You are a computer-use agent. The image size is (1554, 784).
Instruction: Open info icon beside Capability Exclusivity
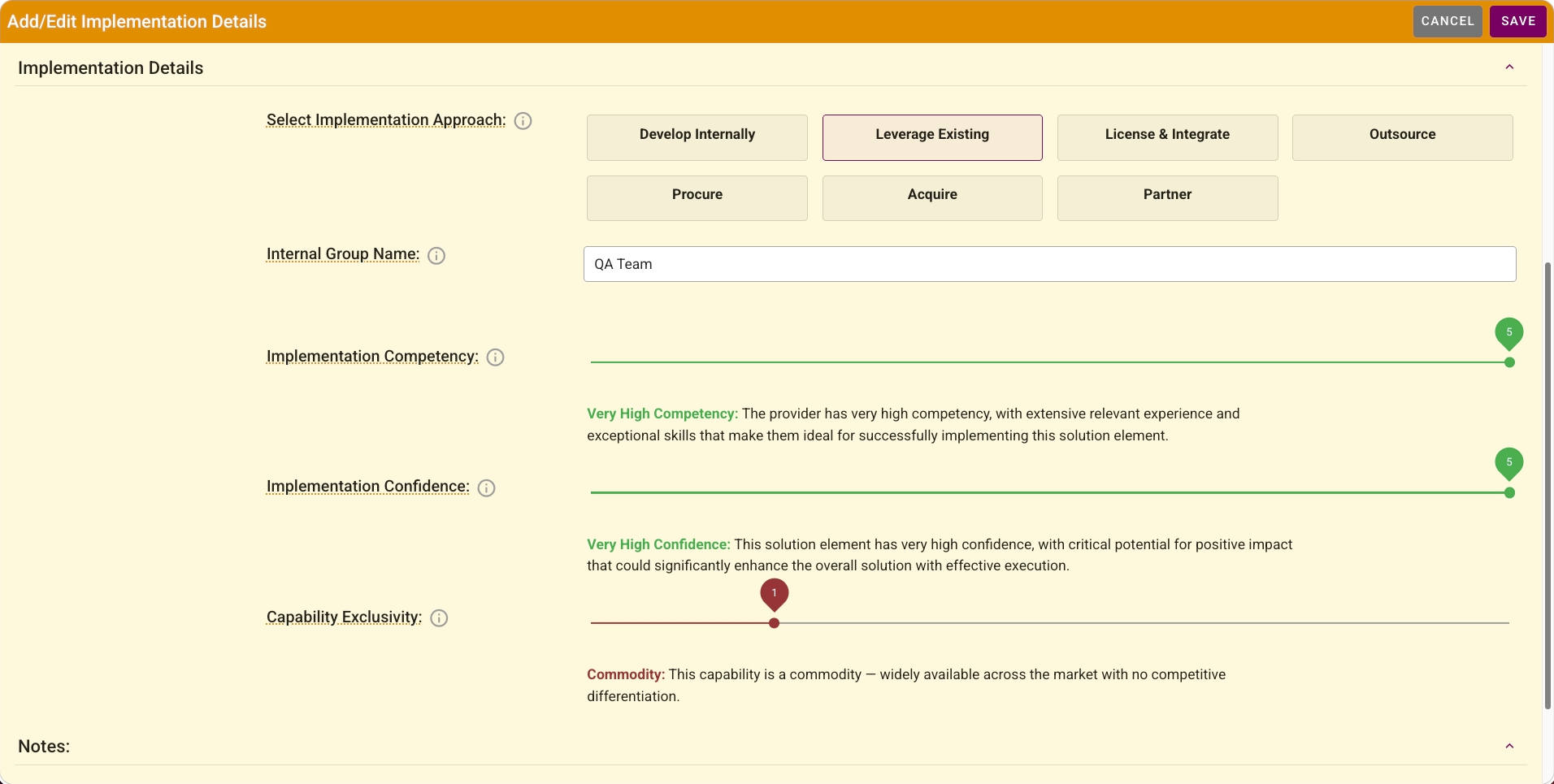click(439, 618)
